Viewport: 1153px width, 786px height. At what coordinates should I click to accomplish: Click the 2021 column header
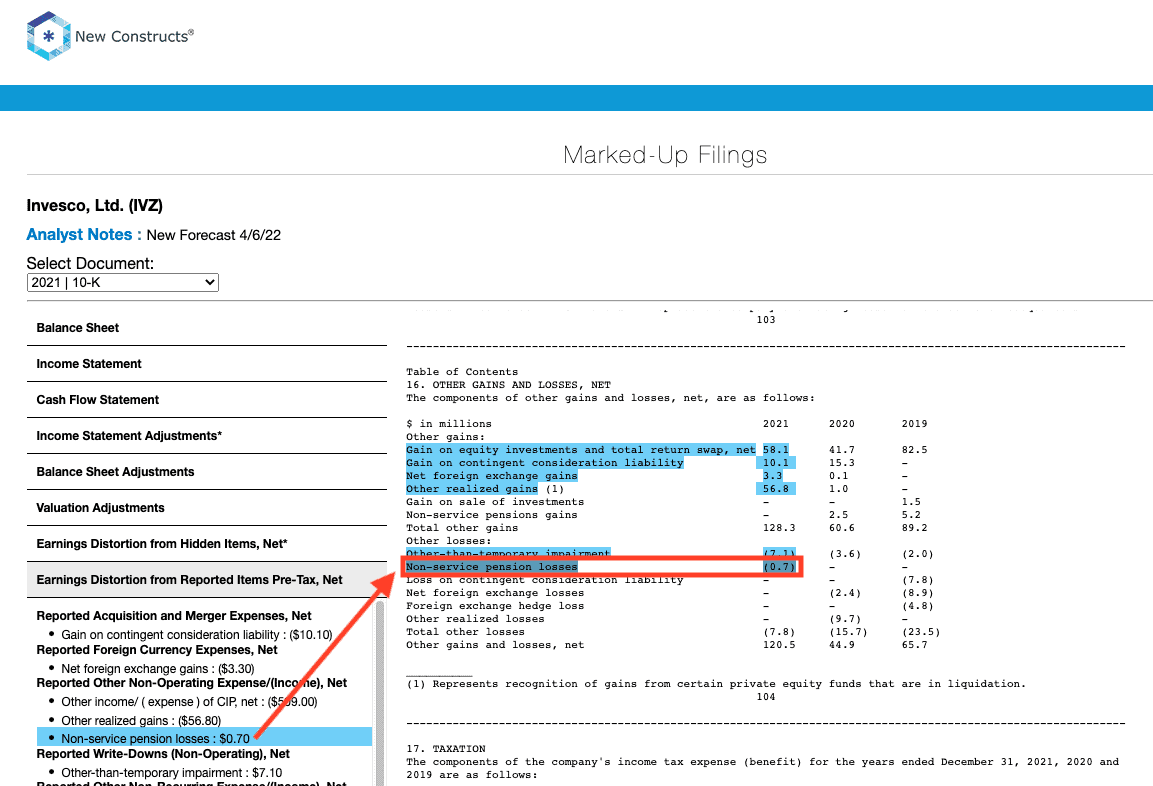pyautogui.click(x=775, y=424)
